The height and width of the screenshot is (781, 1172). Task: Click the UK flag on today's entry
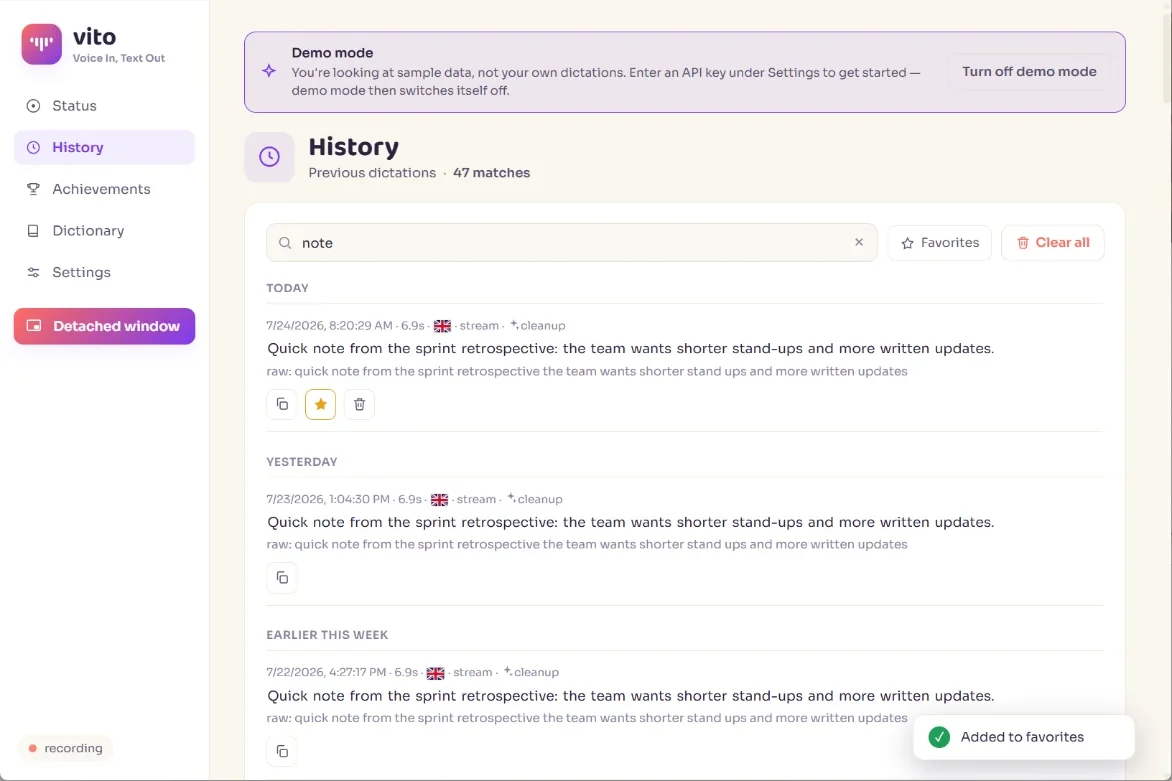[442, 326]
